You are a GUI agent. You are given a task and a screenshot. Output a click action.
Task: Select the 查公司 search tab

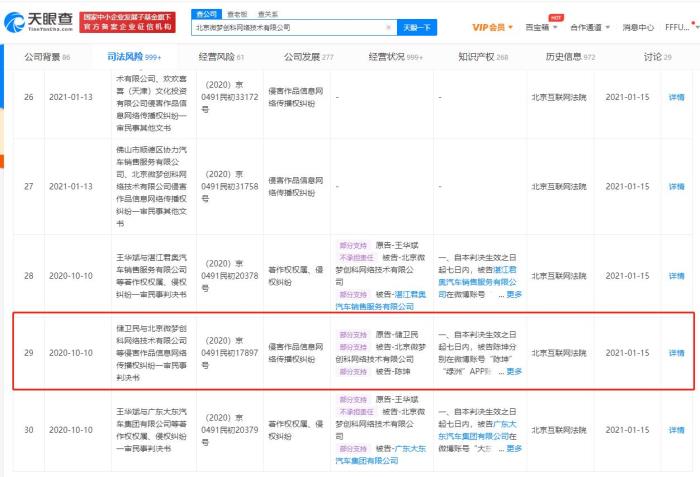coord(206,14)
